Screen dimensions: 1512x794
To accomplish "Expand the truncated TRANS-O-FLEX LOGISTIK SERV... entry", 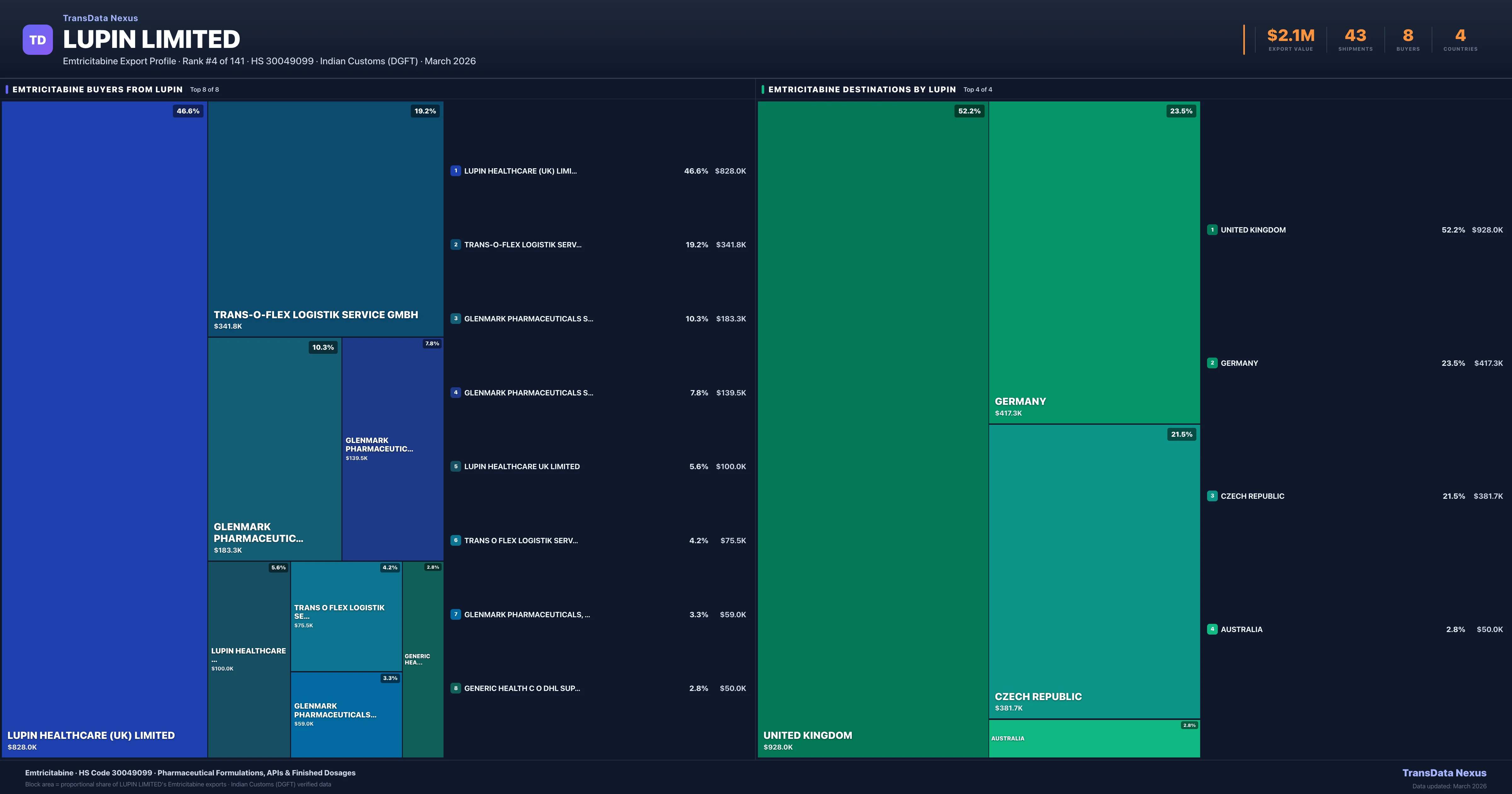I will click(522, 245).
